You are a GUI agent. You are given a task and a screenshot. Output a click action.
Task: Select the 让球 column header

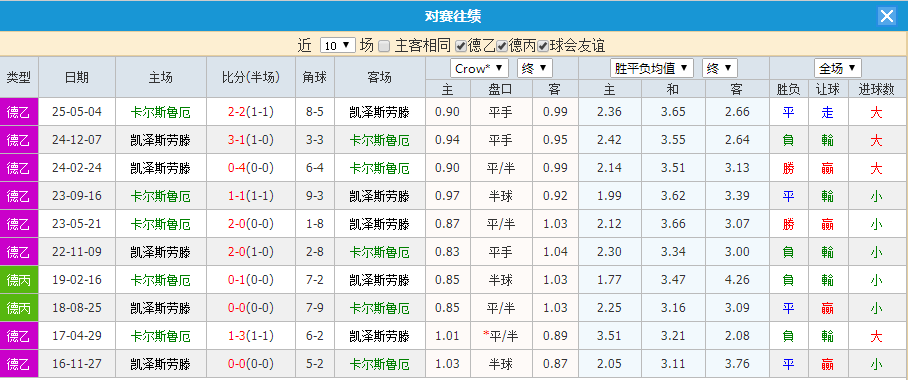[828, 89]
